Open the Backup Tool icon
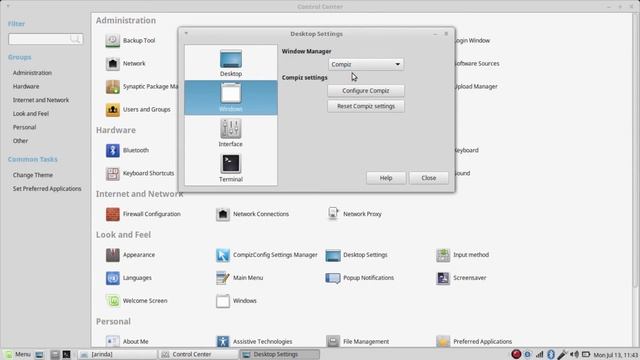Viewport: 640px width, 360px height. pyautogui.click(x=112, y=40)
